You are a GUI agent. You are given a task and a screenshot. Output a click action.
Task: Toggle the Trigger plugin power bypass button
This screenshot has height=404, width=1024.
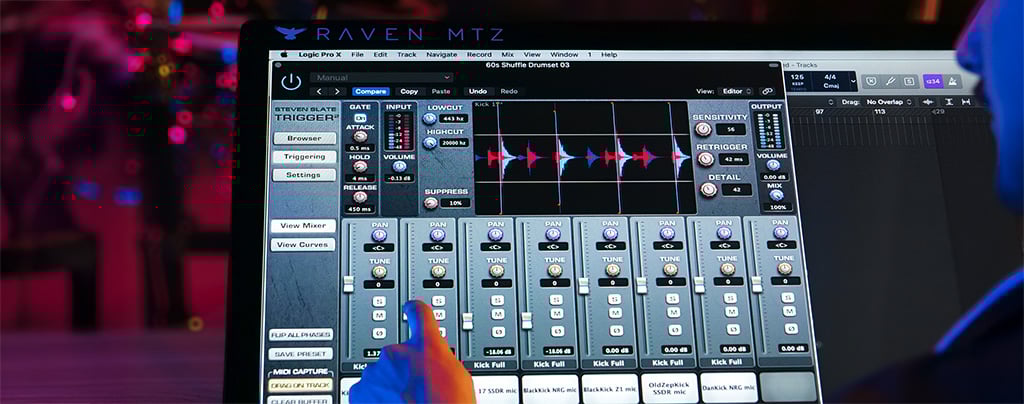pyautogui.click(x=291, y=82)
